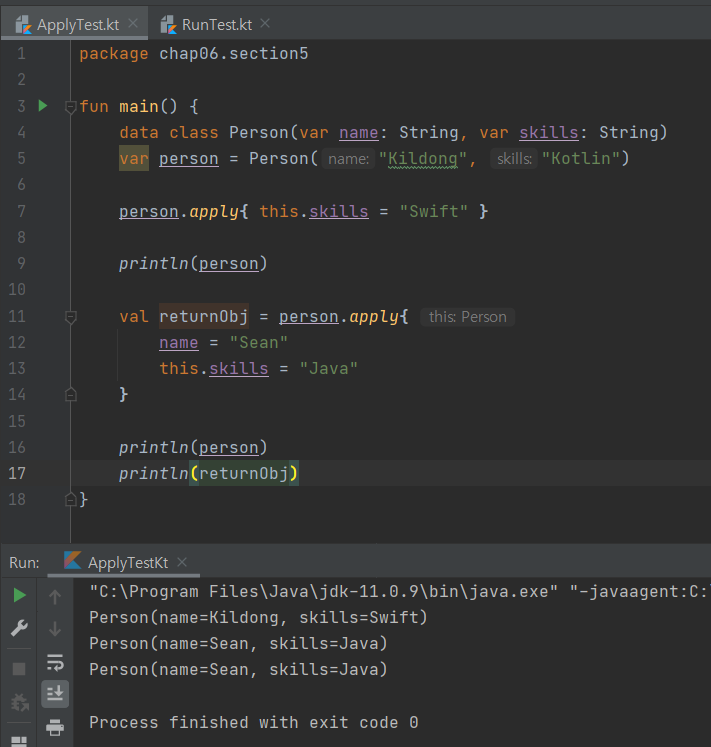
Task: Click the 'name:' parameter hint on line 5
Action: tap(348, 159)
